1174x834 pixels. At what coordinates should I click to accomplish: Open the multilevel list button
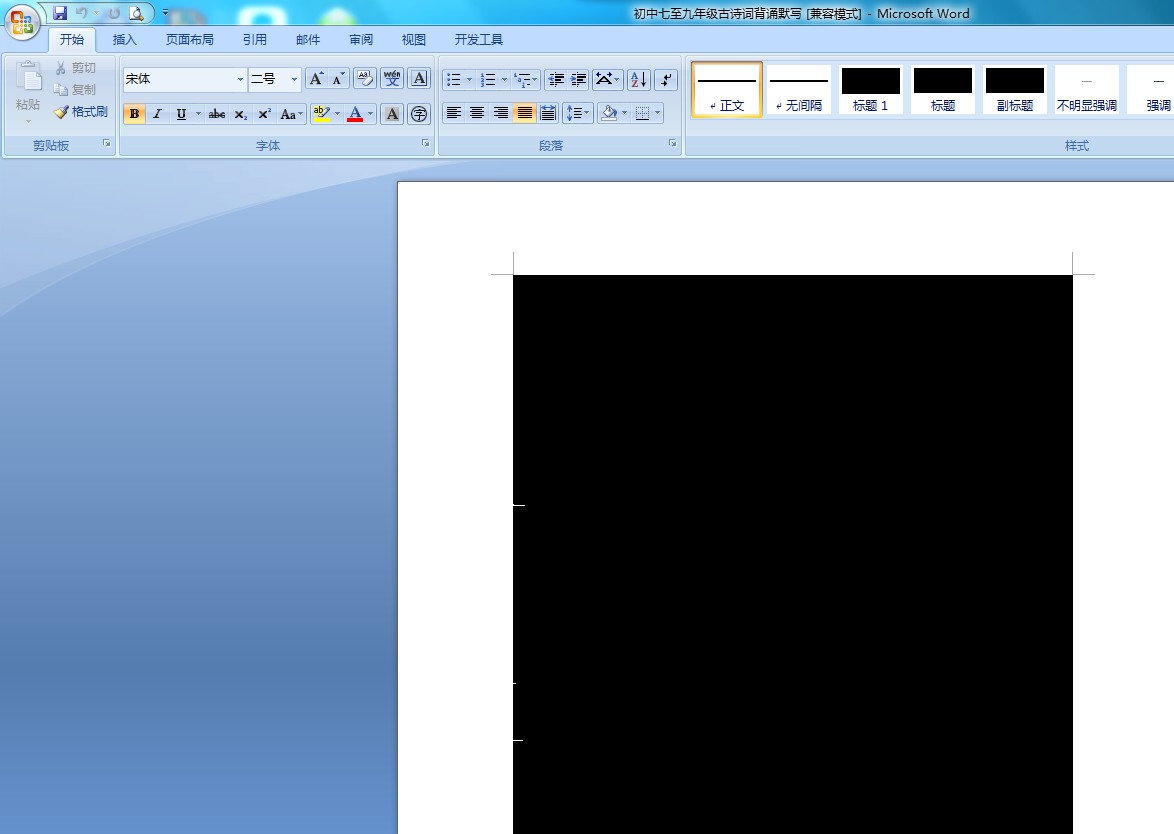(x=526, y=79)
